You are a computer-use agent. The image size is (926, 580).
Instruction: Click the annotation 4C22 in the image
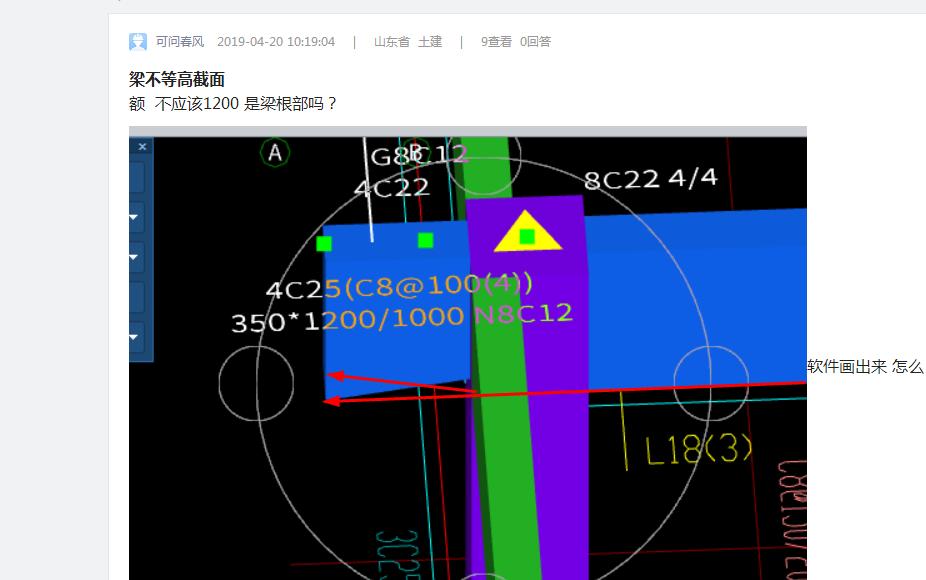pos(392,188)
